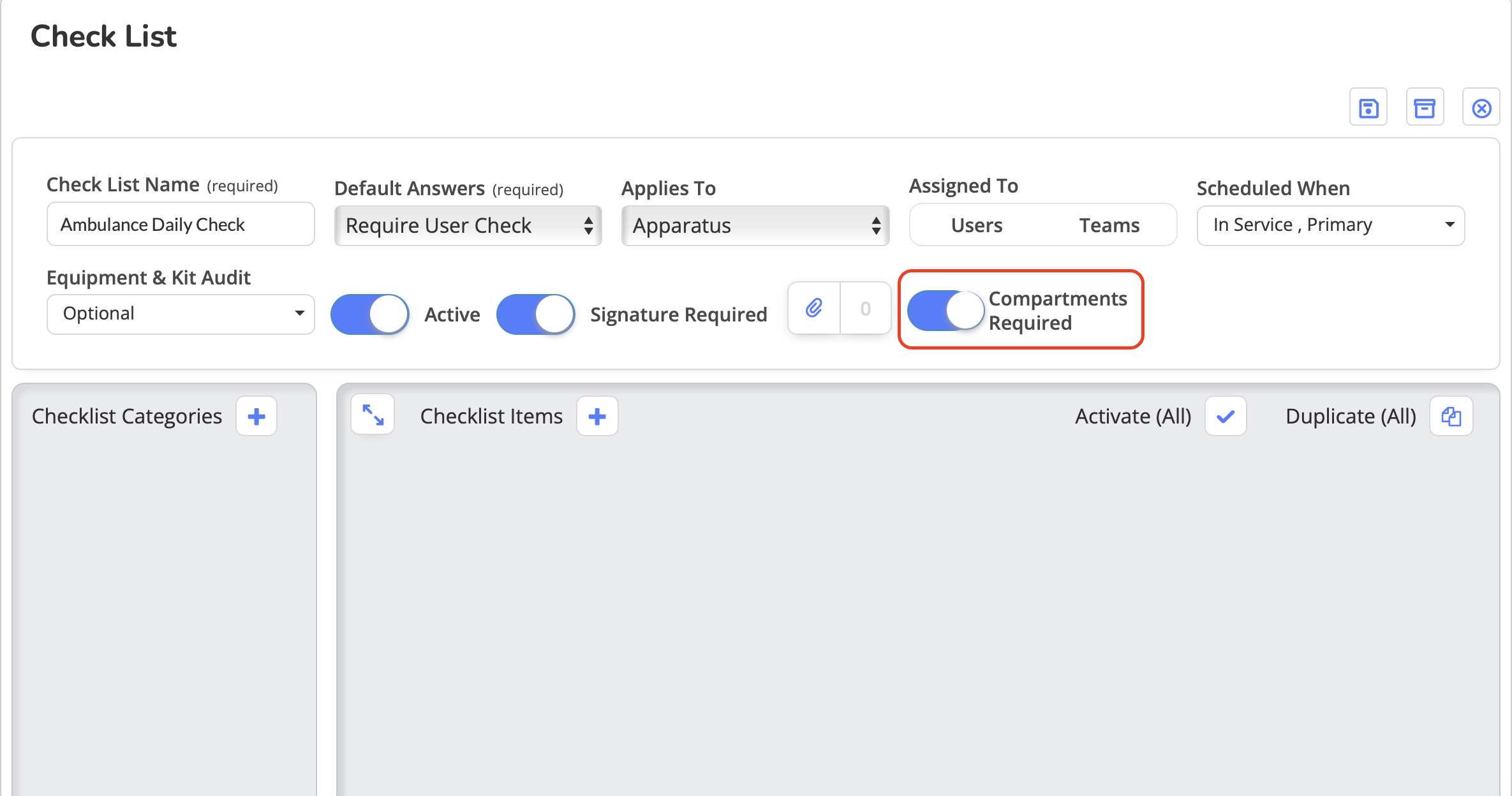1512x796 pixels.
Task: Click the attachment count box
Action: [865, 309]
